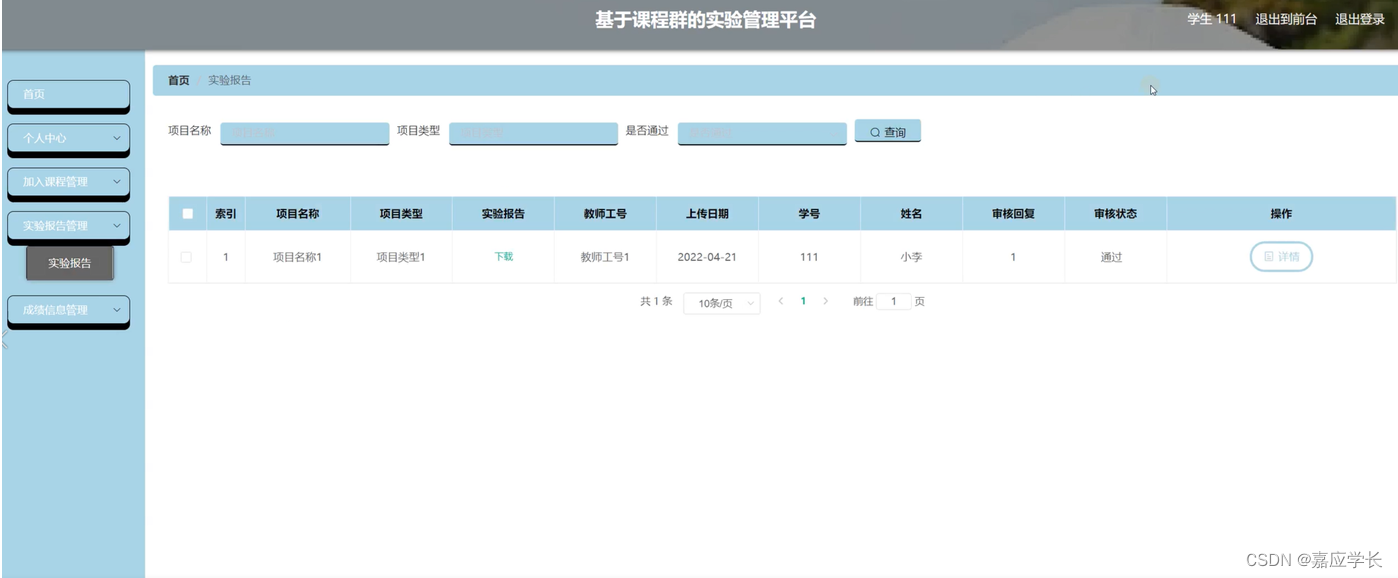Download the 实验报告 via 下载 link
Image resolution: width=1398 pixels, height=578 pixels.
point(504,257)
